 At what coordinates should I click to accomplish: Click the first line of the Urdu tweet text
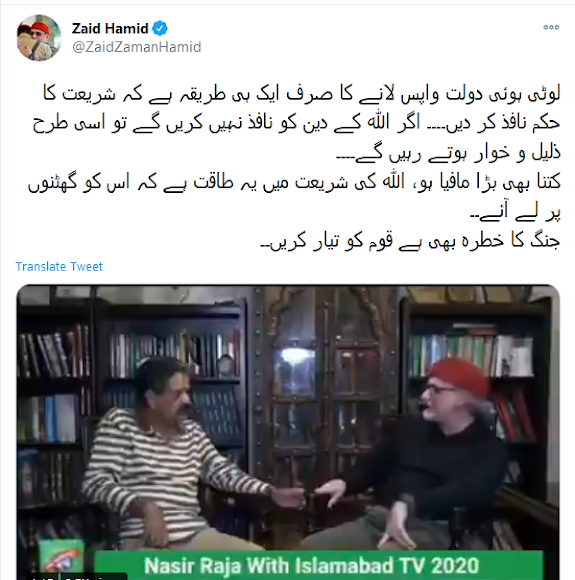(x=302, y=94)
